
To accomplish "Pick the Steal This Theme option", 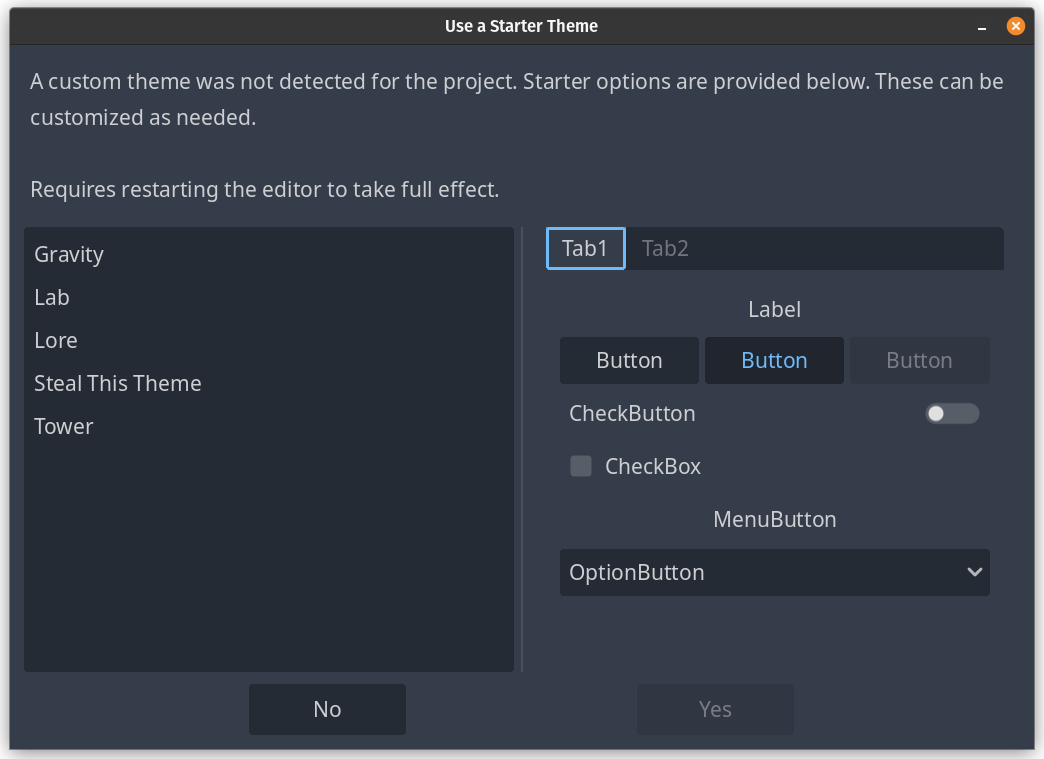I will coord(118,384).
